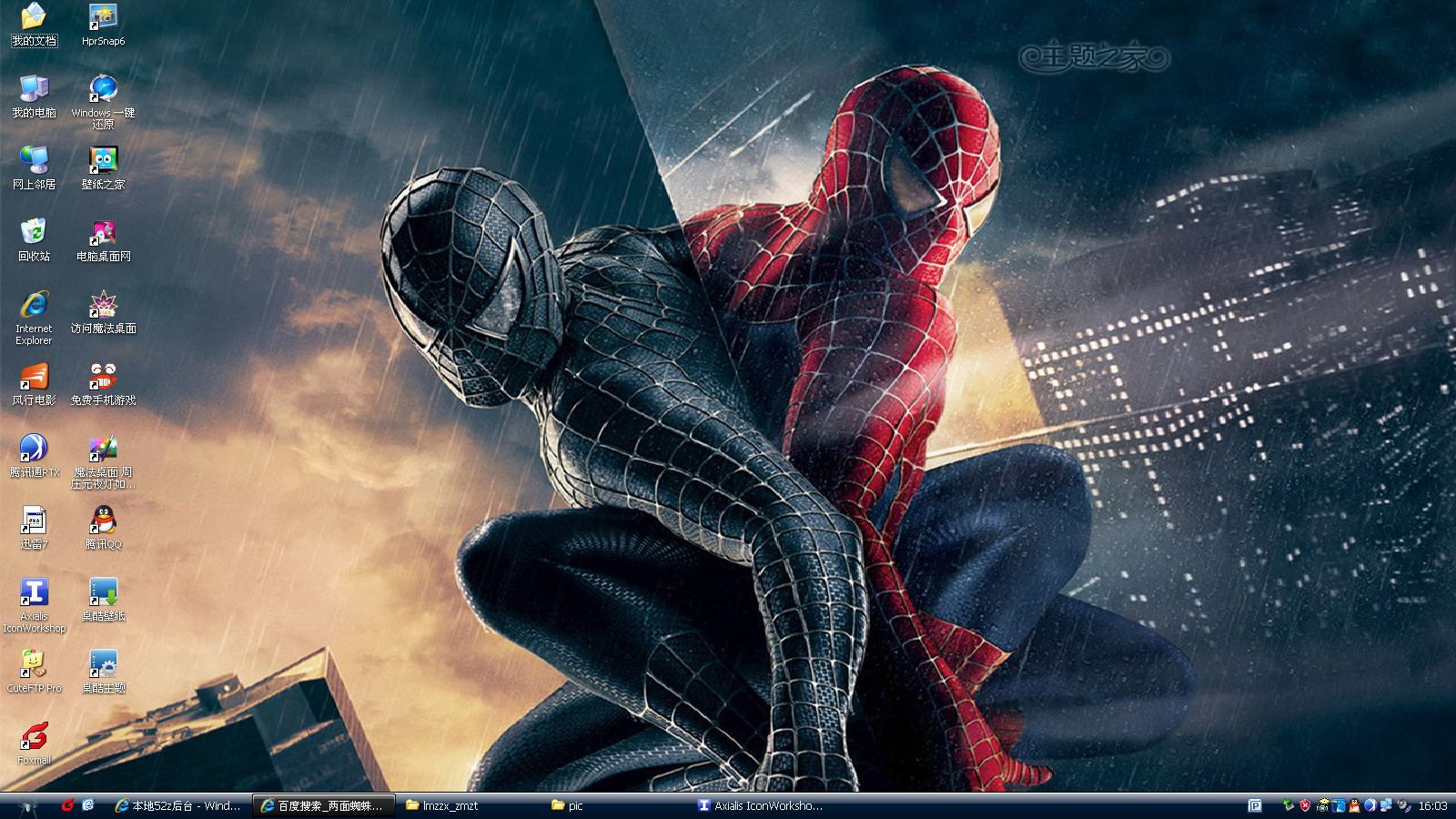Select the 魔法桌面 周庄元夜灯如 shortcut

point(103,461)
